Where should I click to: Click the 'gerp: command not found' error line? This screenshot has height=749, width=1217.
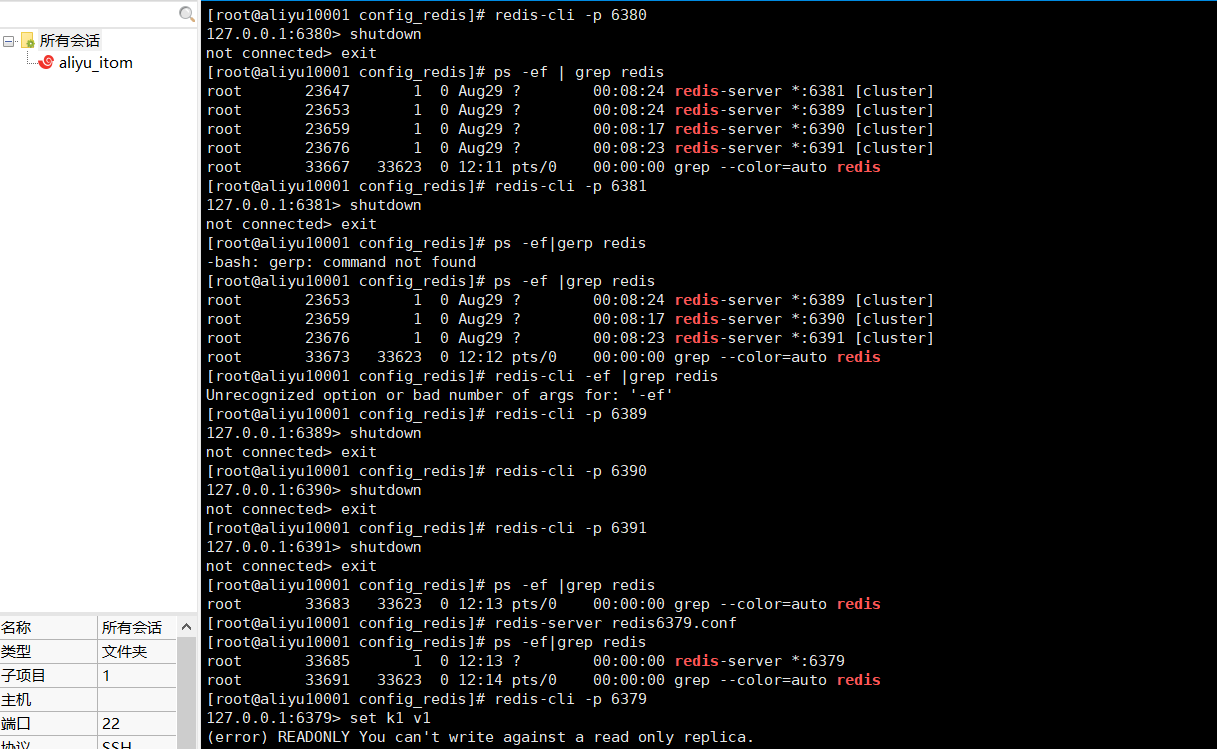tap(341, 262)
